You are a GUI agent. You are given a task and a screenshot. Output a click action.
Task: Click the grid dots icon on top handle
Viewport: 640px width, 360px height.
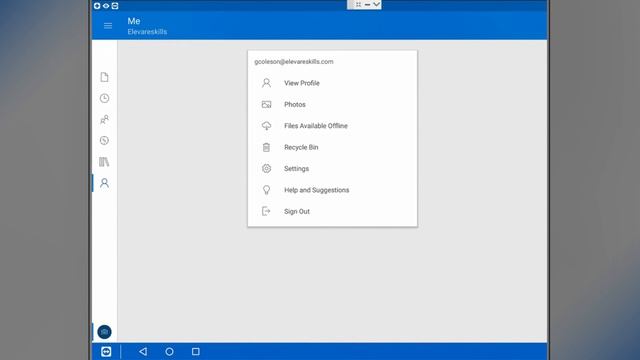[x=358, y=4]
